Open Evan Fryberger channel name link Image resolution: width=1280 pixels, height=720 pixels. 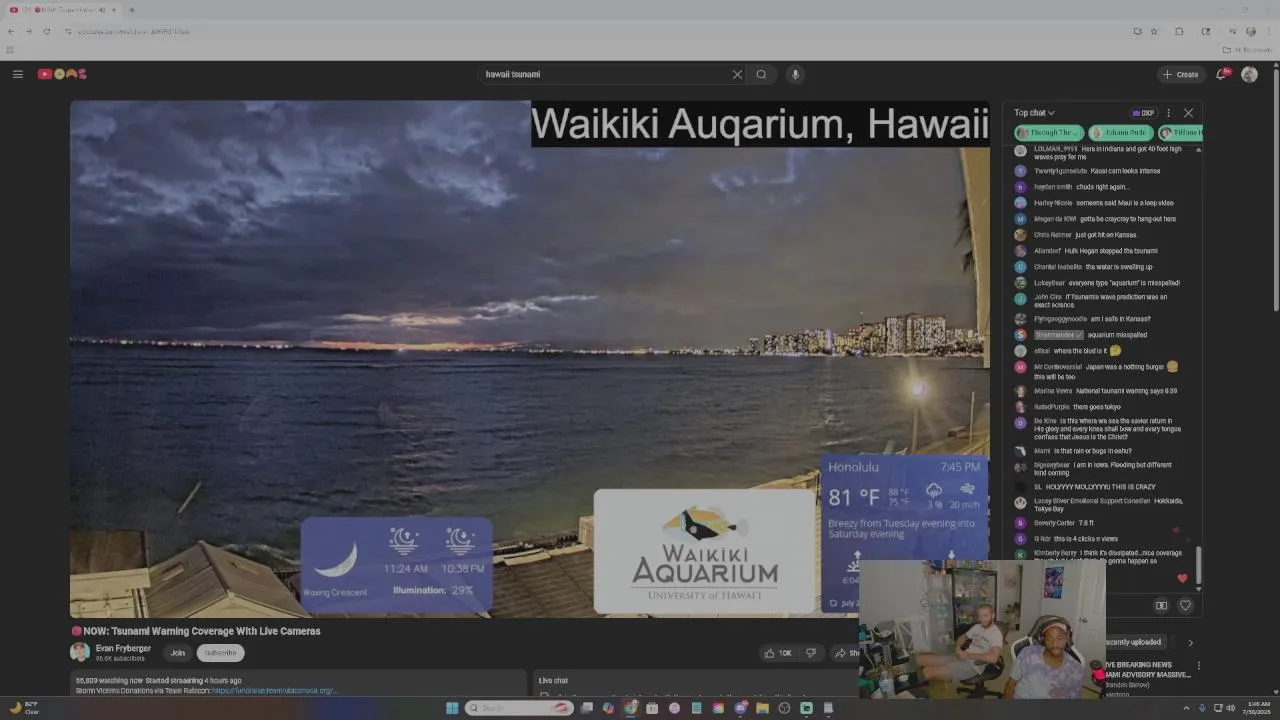tap(123, 648)
